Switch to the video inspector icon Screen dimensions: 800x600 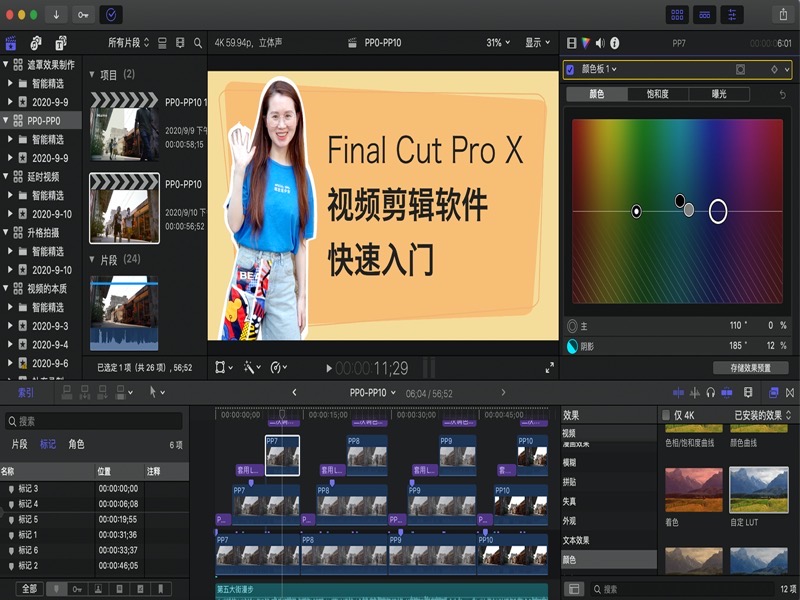point(571,43)
